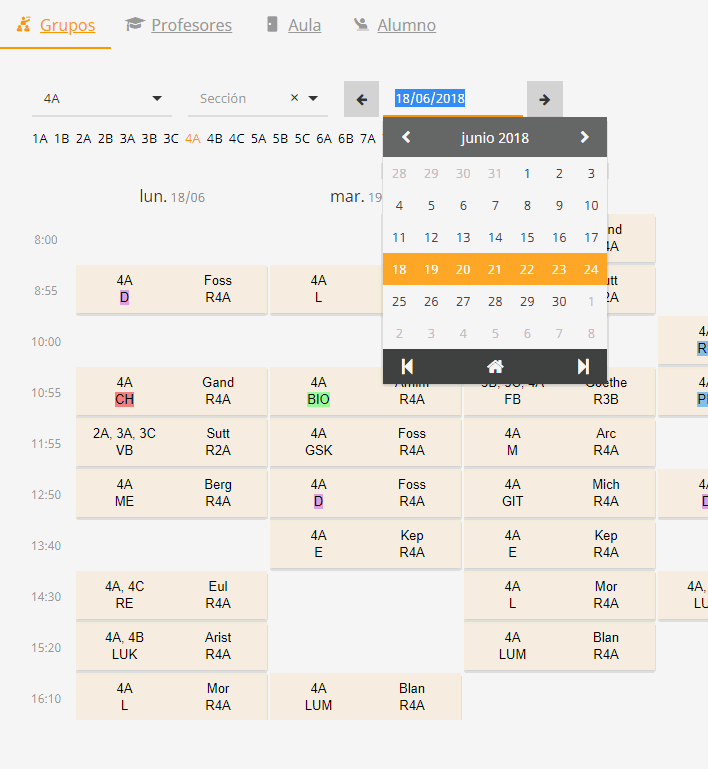Image resolution: width=708 pixels, height=769 pixels.
Task: Click the Alumno student icon
Action: pyautogui.click(x=361, y=24)
